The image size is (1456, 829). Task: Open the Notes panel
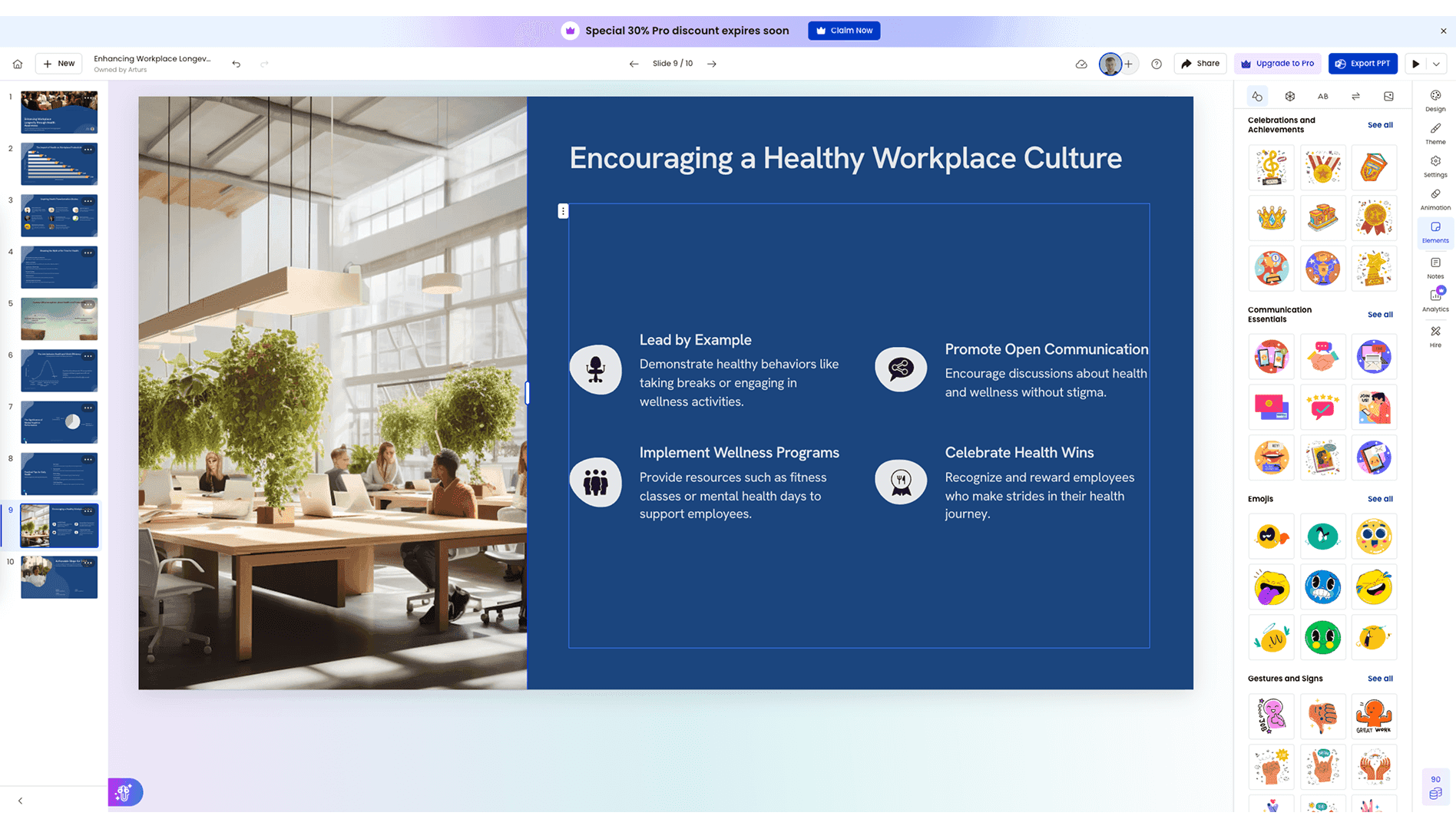1435,268
